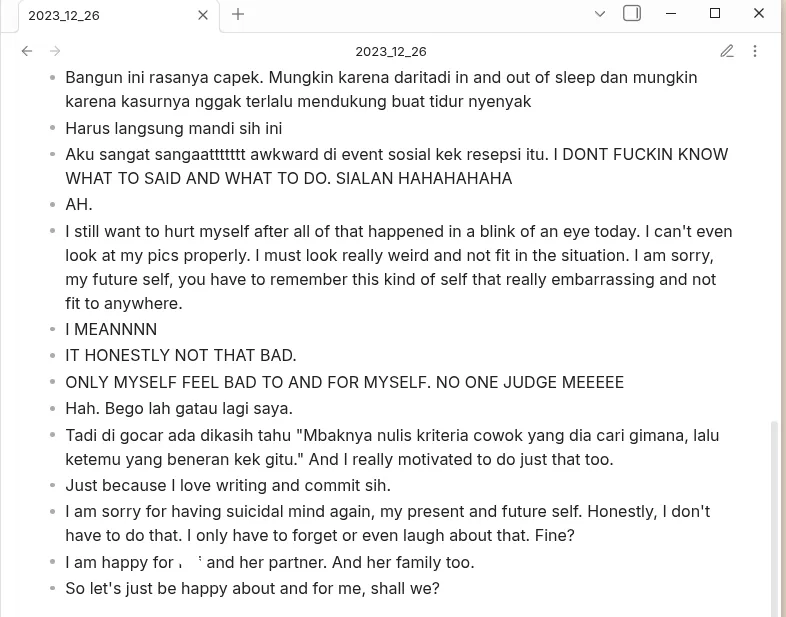Maximize the Obsidian window

(715, 13)
